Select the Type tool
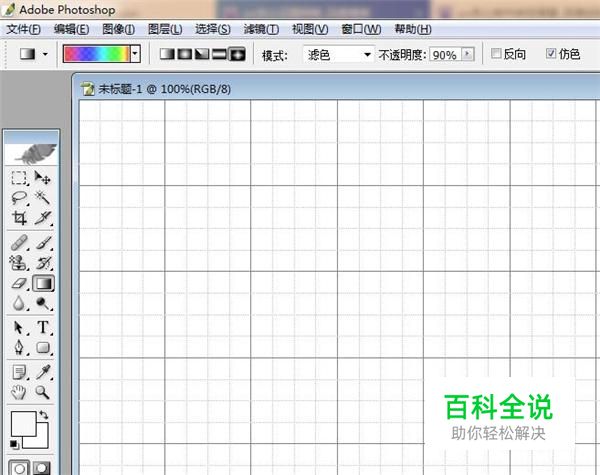The image size is (600, 475). [42, 328]
